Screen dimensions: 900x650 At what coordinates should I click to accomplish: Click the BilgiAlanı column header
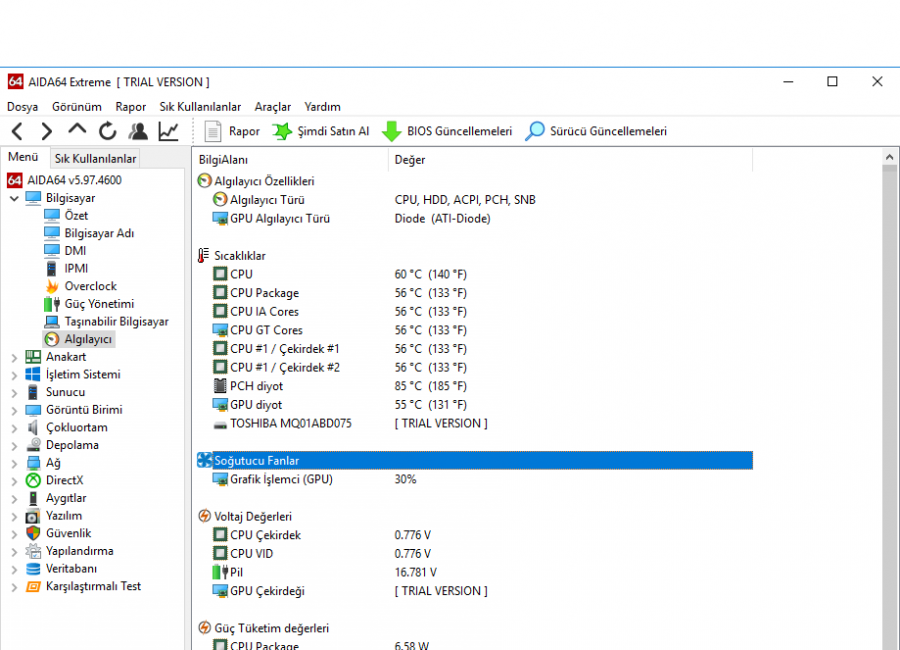[x=291, y=160]
